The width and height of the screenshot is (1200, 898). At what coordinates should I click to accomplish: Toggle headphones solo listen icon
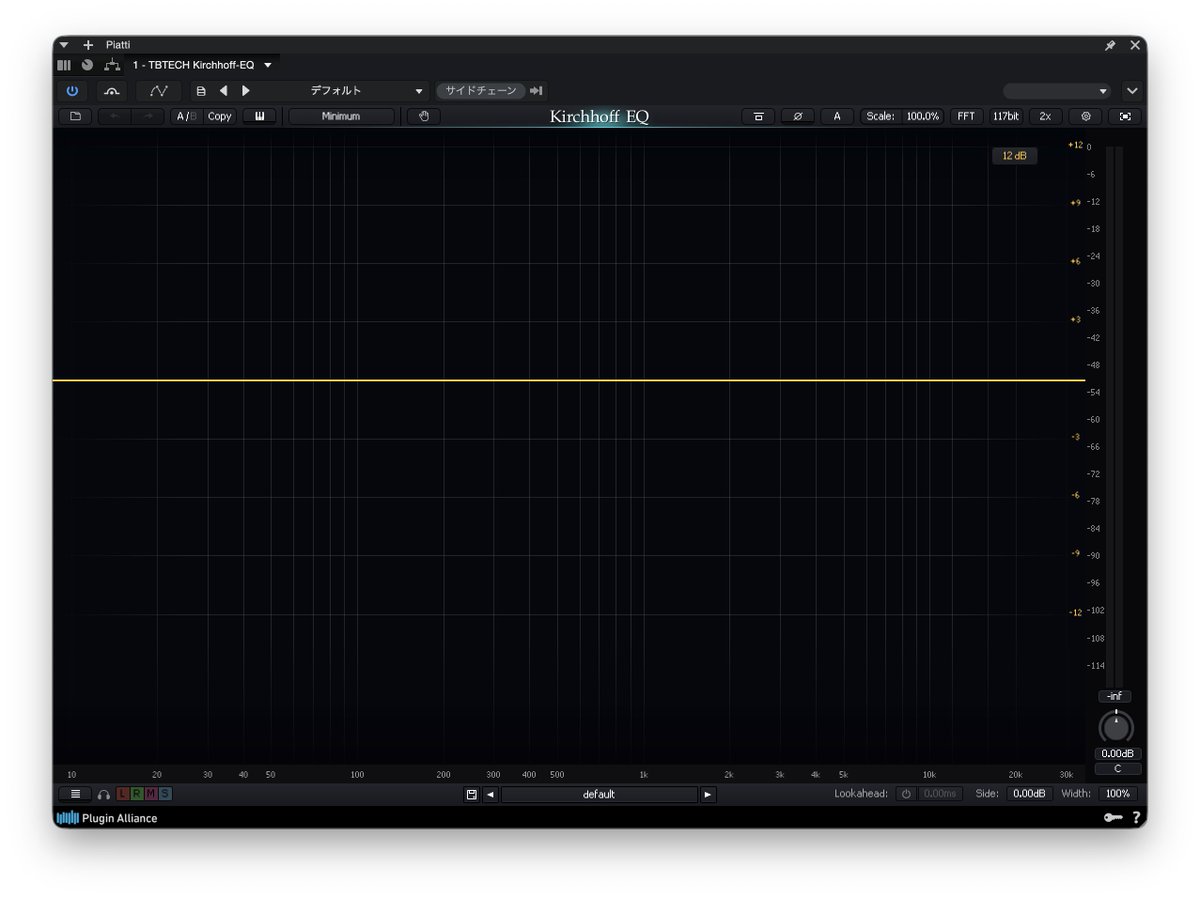pos(104,794)
